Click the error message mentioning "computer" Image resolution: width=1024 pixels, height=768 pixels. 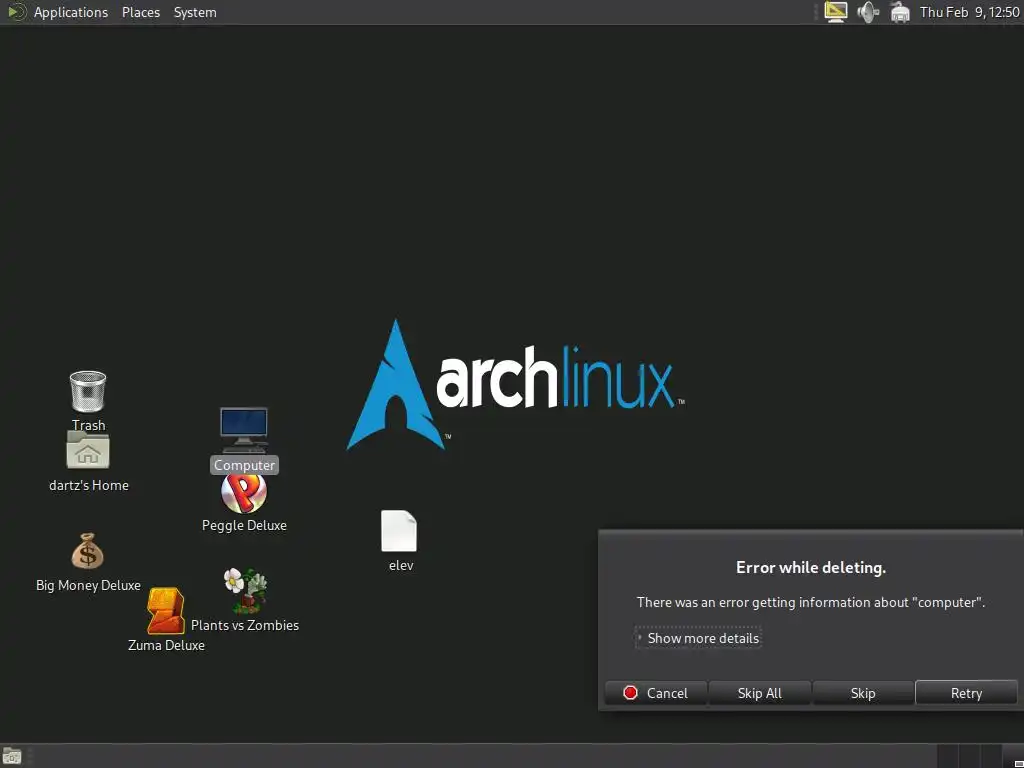click(810, 602)
